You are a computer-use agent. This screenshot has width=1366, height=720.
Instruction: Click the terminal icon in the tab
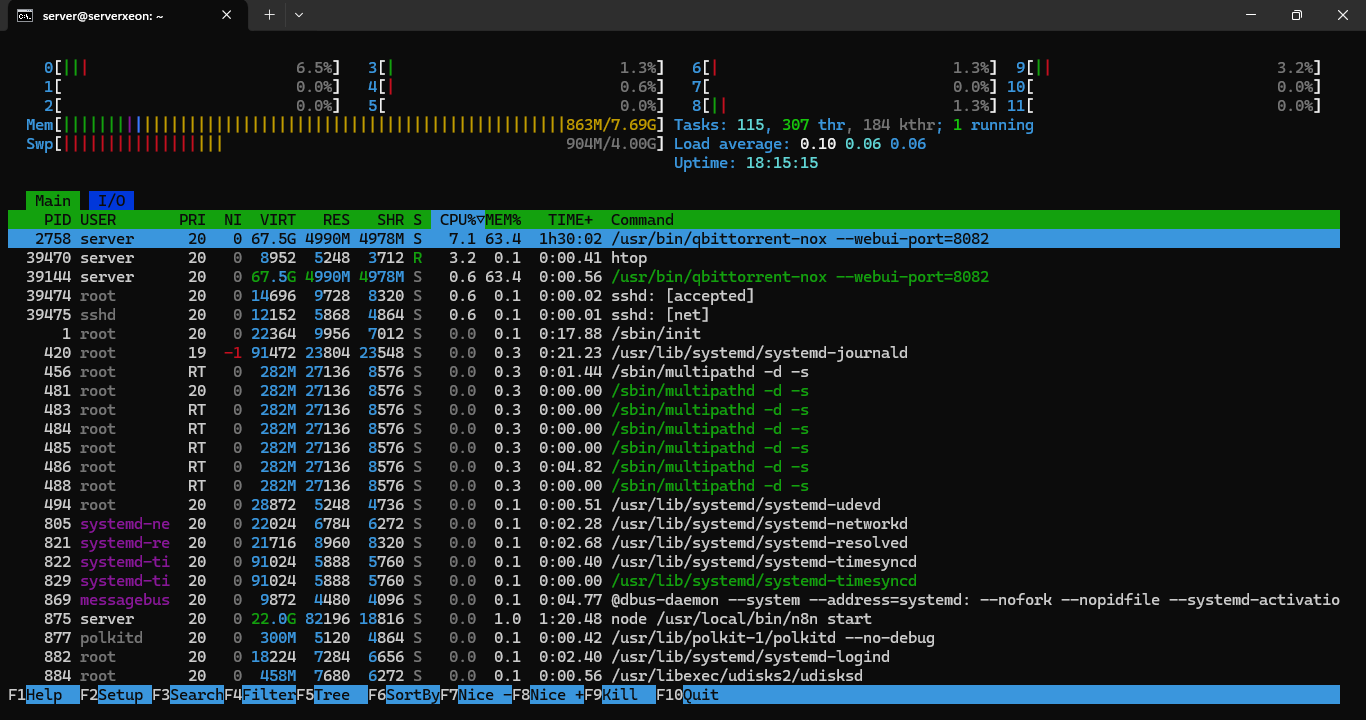click(x=26, y=15)
